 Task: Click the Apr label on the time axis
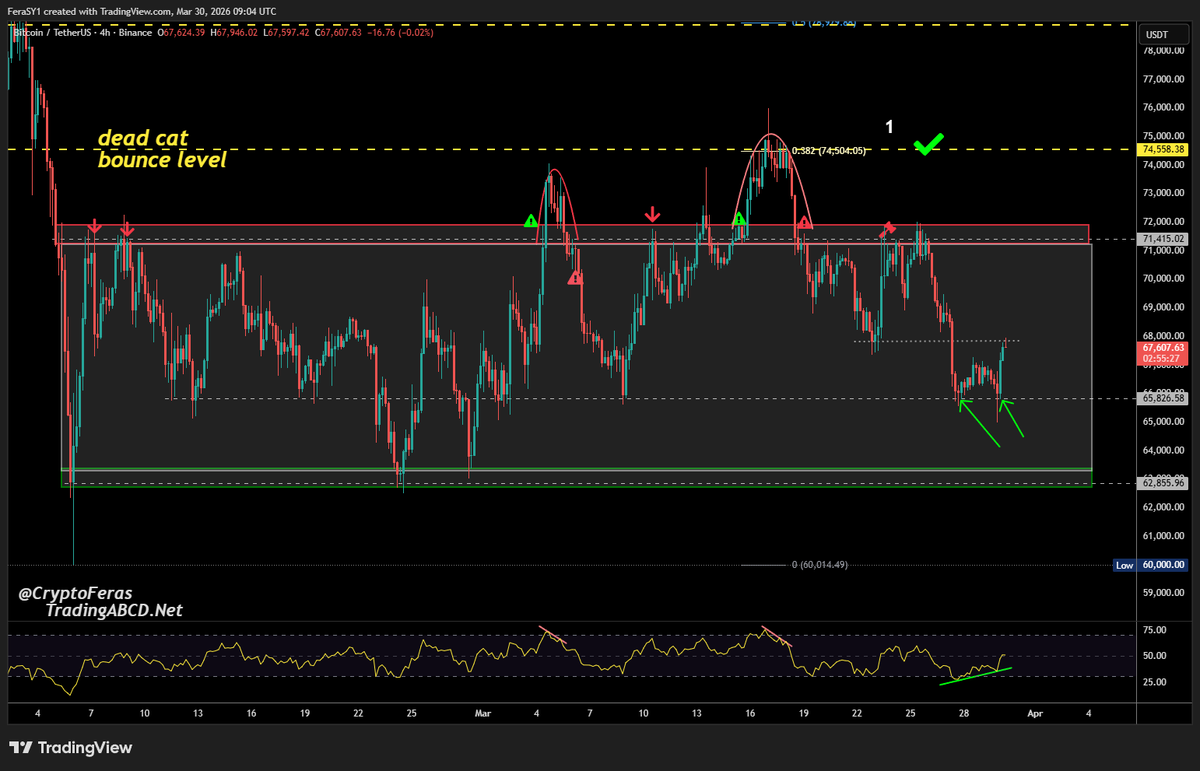tap(1034, 714)
